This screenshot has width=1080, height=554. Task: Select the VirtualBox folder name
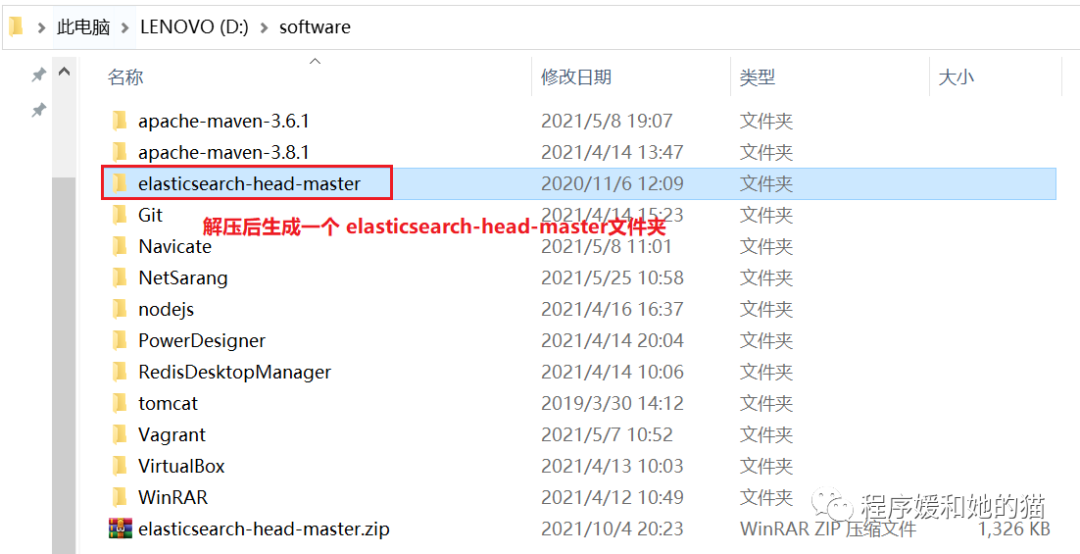[182, 466]
